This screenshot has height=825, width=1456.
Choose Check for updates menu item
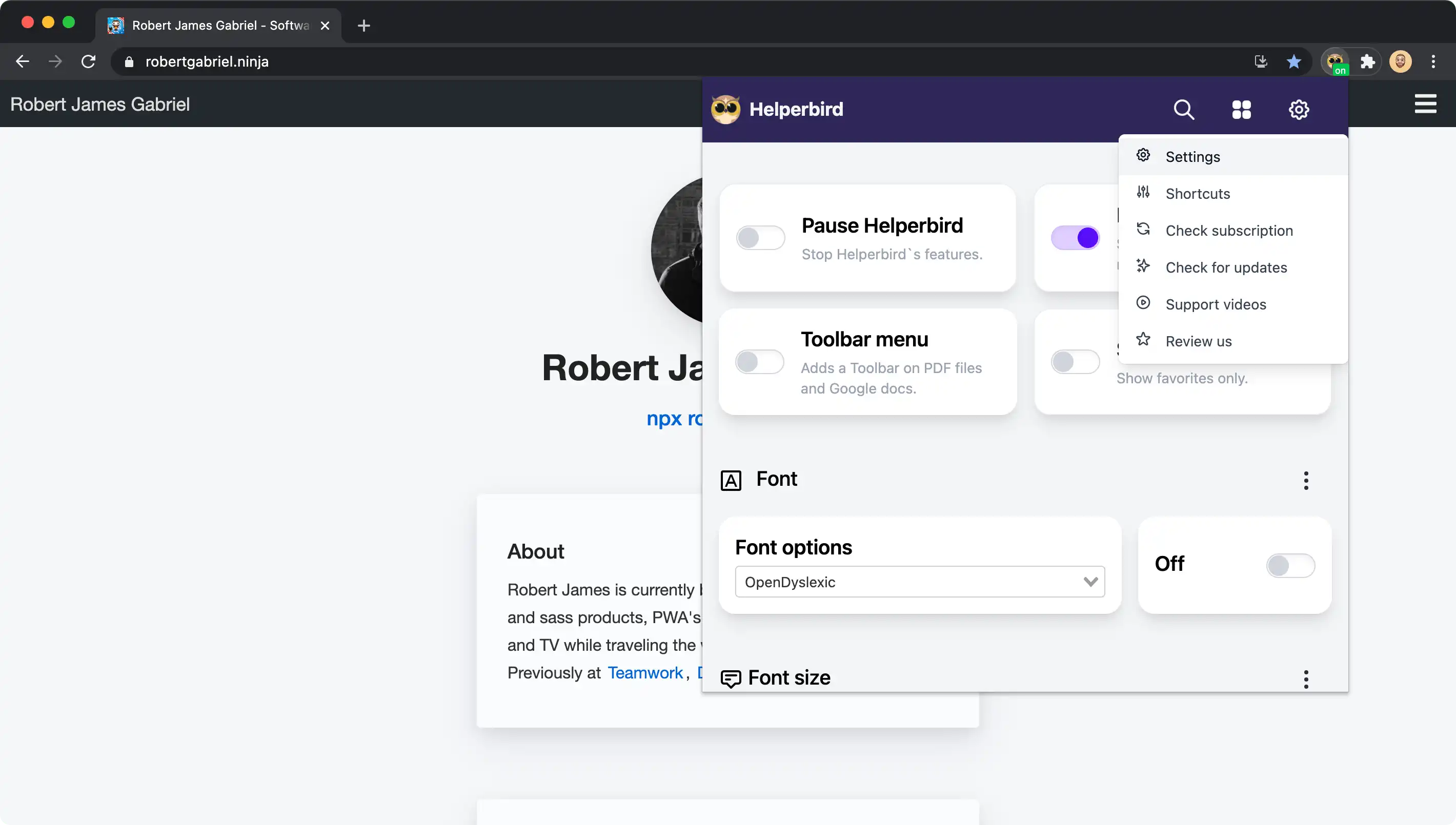click(1232, 267)
